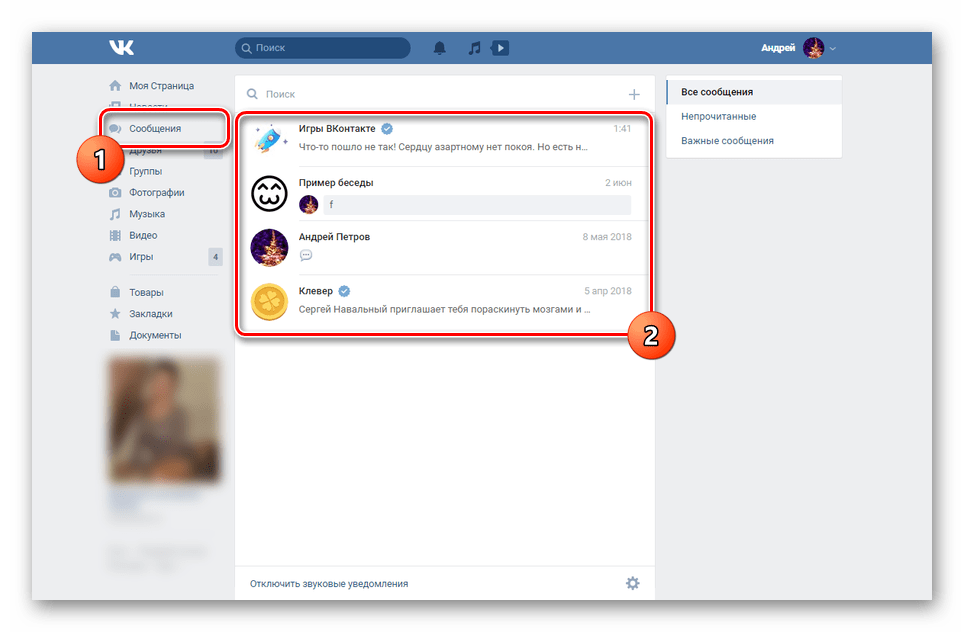Open the notifications bell
This screenshot has height=632, width=964.
[440, 48]
